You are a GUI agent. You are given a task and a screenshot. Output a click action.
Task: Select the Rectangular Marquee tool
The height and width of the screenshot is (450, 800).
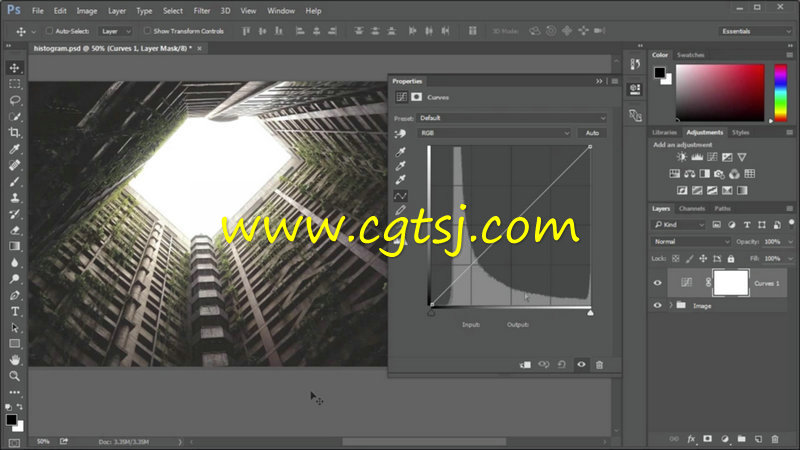coord(14,84)
